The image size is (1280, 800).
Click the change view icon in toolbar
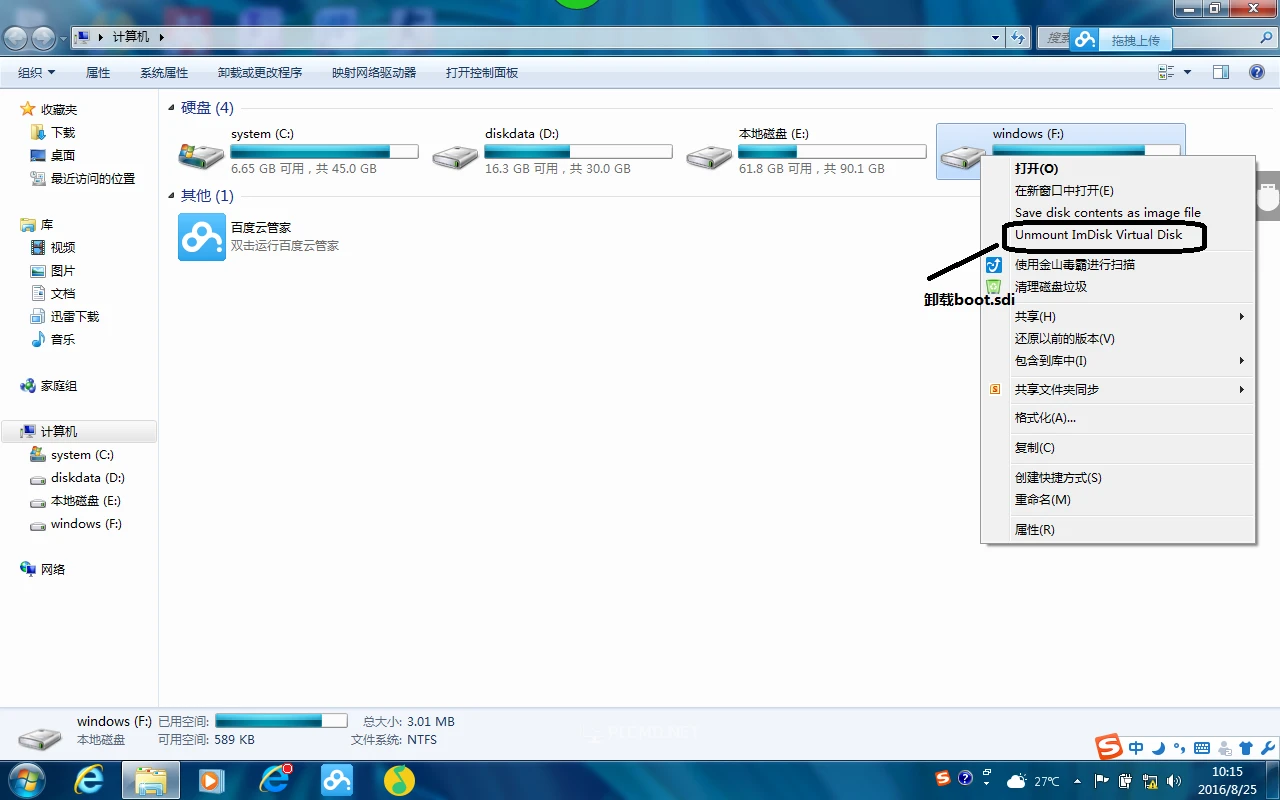coord(1166,72)
